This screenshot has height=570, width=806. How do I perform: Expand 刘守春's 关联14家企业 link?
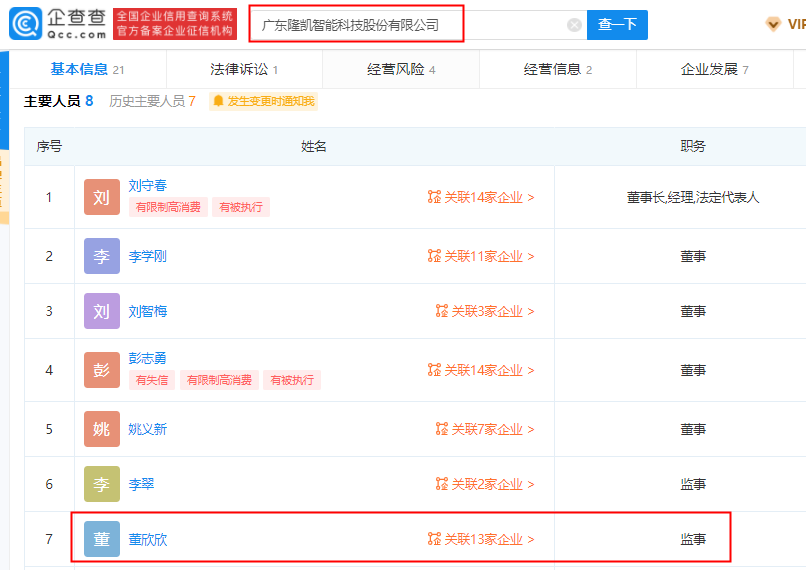click(481, 197)
